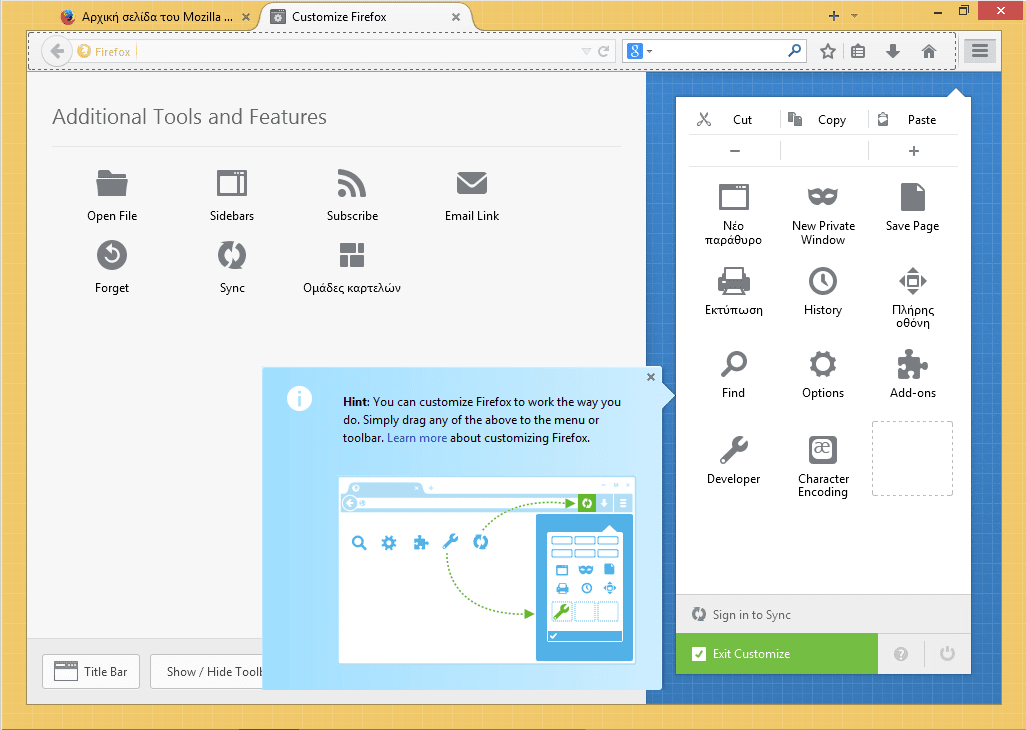Viewport: 1026px width, 730px height.
Task: Select the Character Encoding icon
Action: (822, 449)
